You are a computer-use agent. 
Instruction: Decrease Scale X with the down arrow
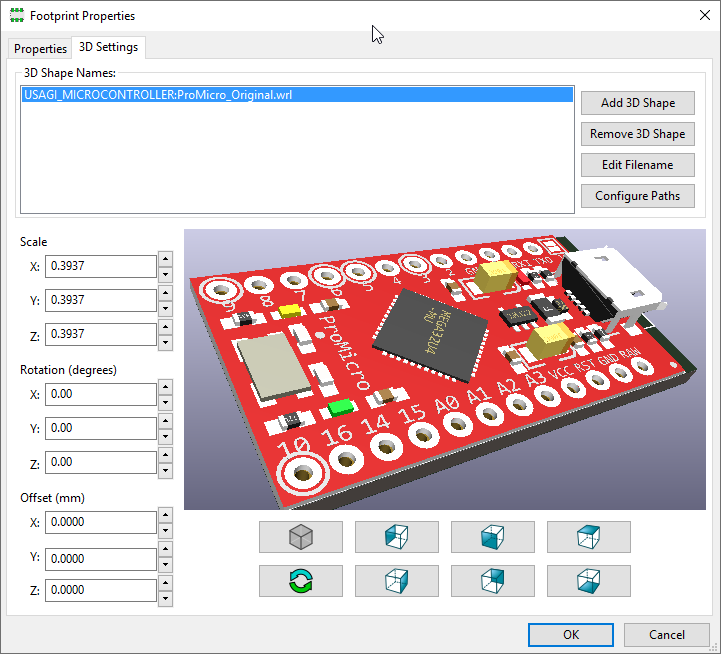[166, 275]
